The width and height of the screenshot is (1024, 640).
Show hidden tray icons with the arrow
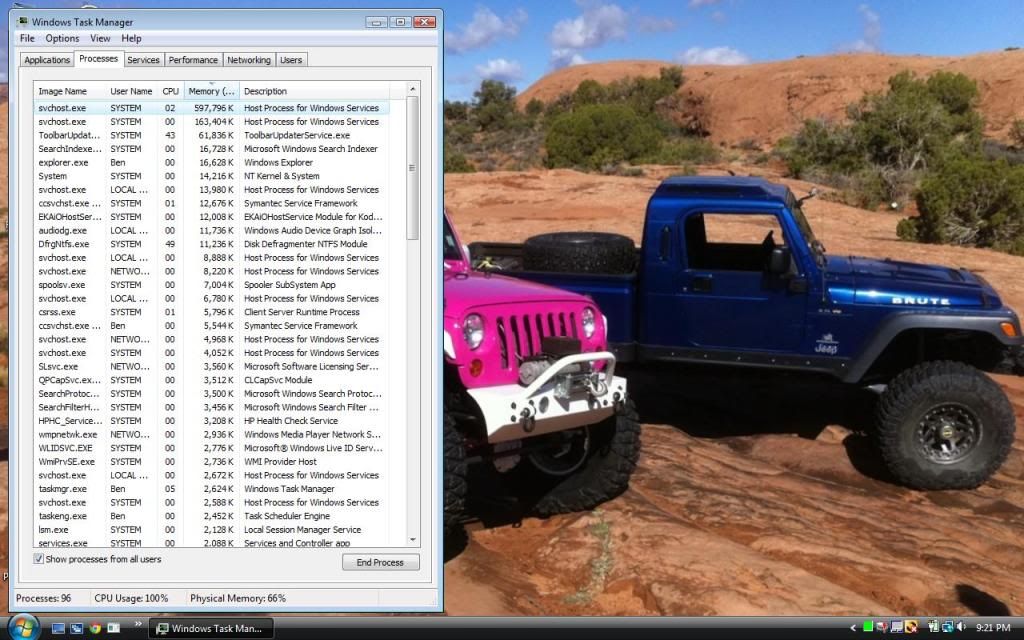tap(852, 628)
